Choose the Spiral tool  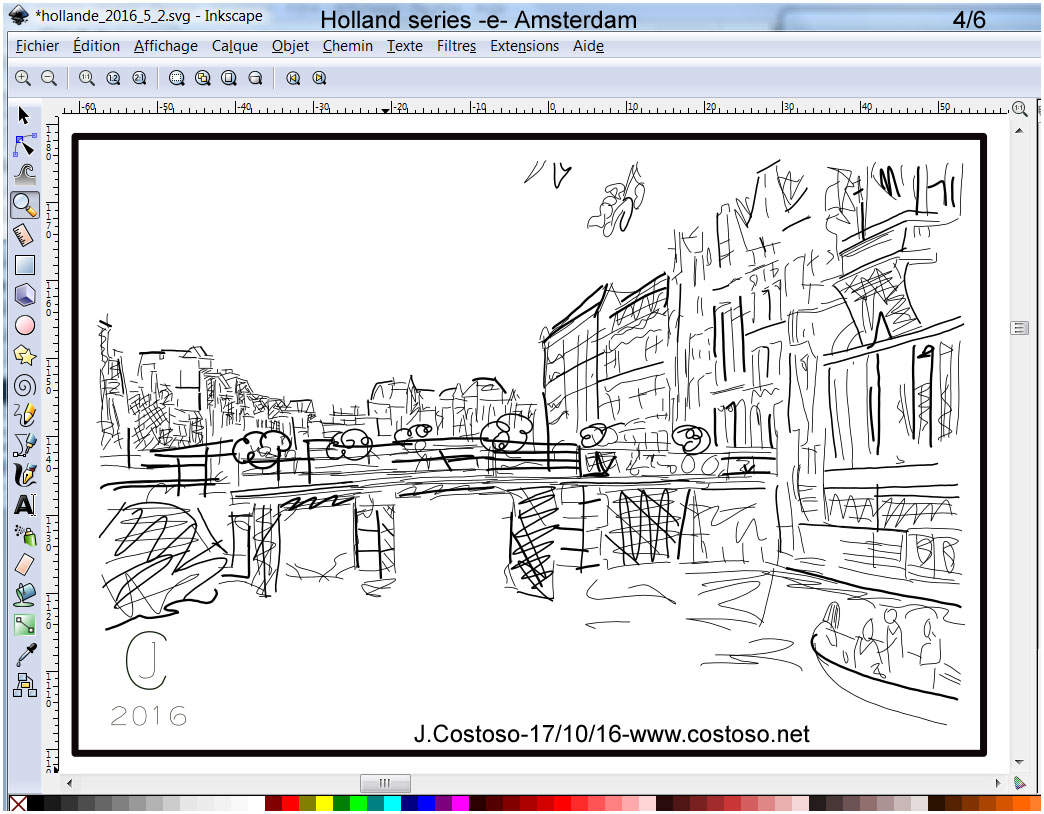tap(24, 385)
